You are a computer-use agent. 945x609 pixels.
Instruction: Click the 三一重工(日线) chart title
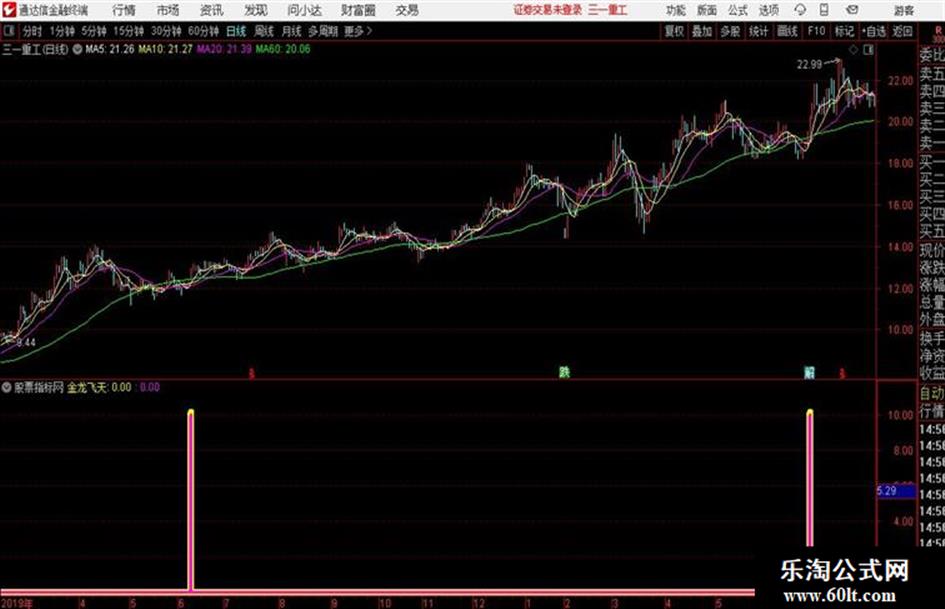35,49
